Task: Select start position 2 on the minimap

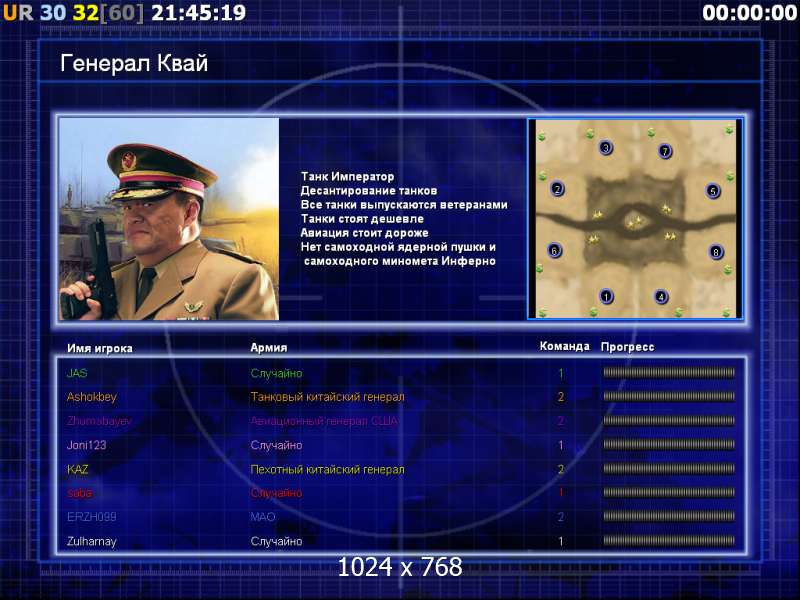Action: coord(557,189)
